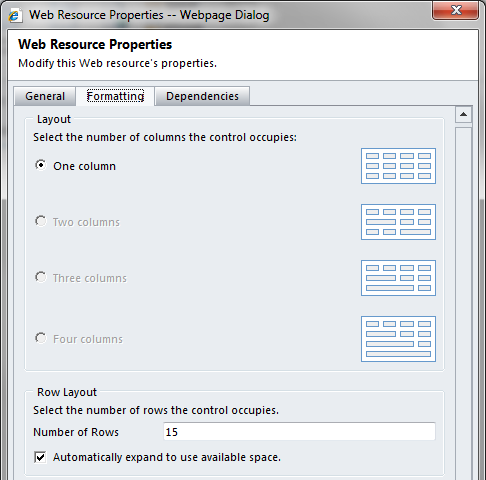Open the Formatting tab
The image size is (486, 480).
[115, 96]
